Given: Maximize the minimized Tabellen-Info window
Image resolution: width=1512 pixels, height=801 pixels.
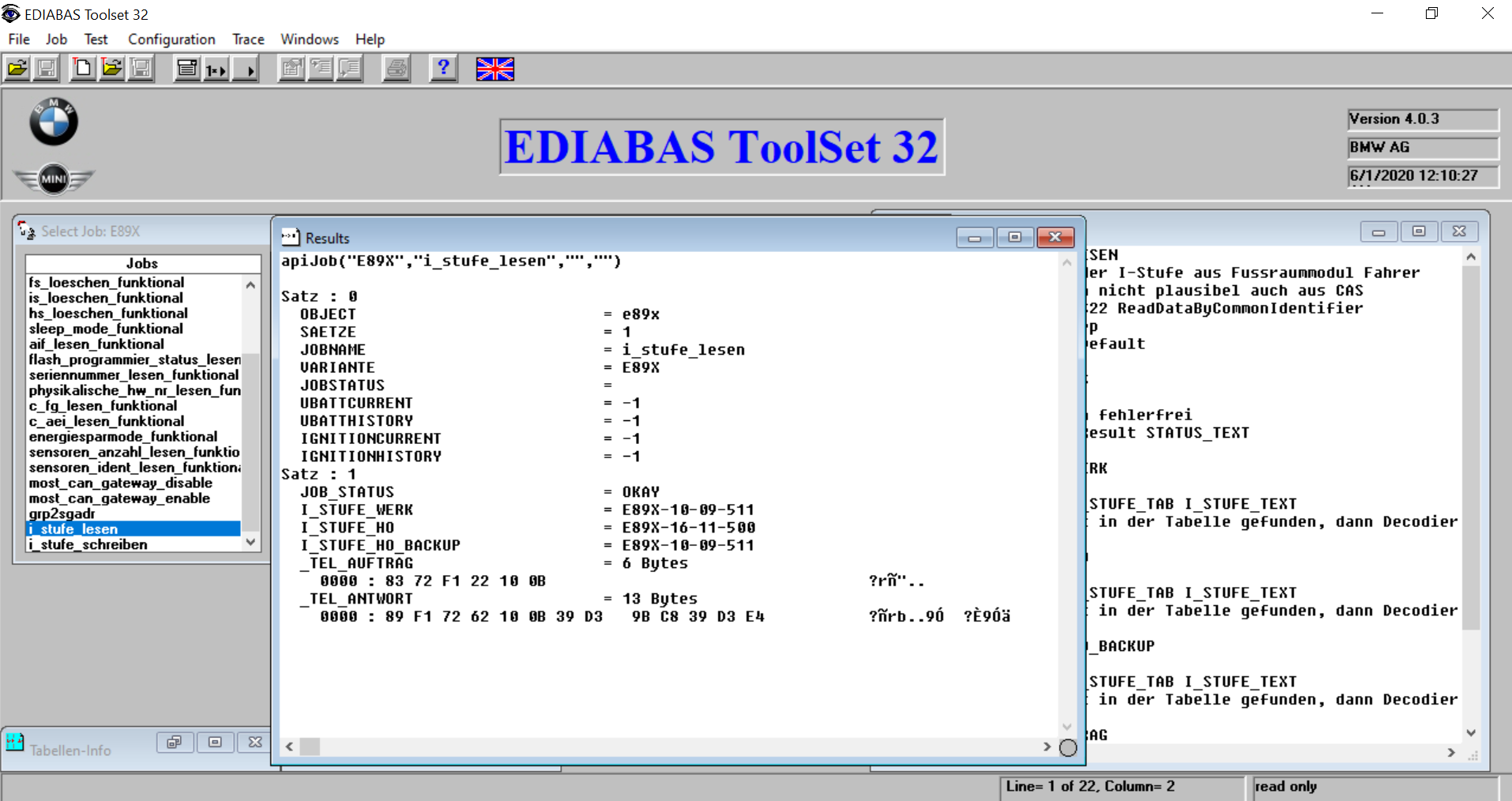Looking at the screenshot, I should (x=215, y=742).
